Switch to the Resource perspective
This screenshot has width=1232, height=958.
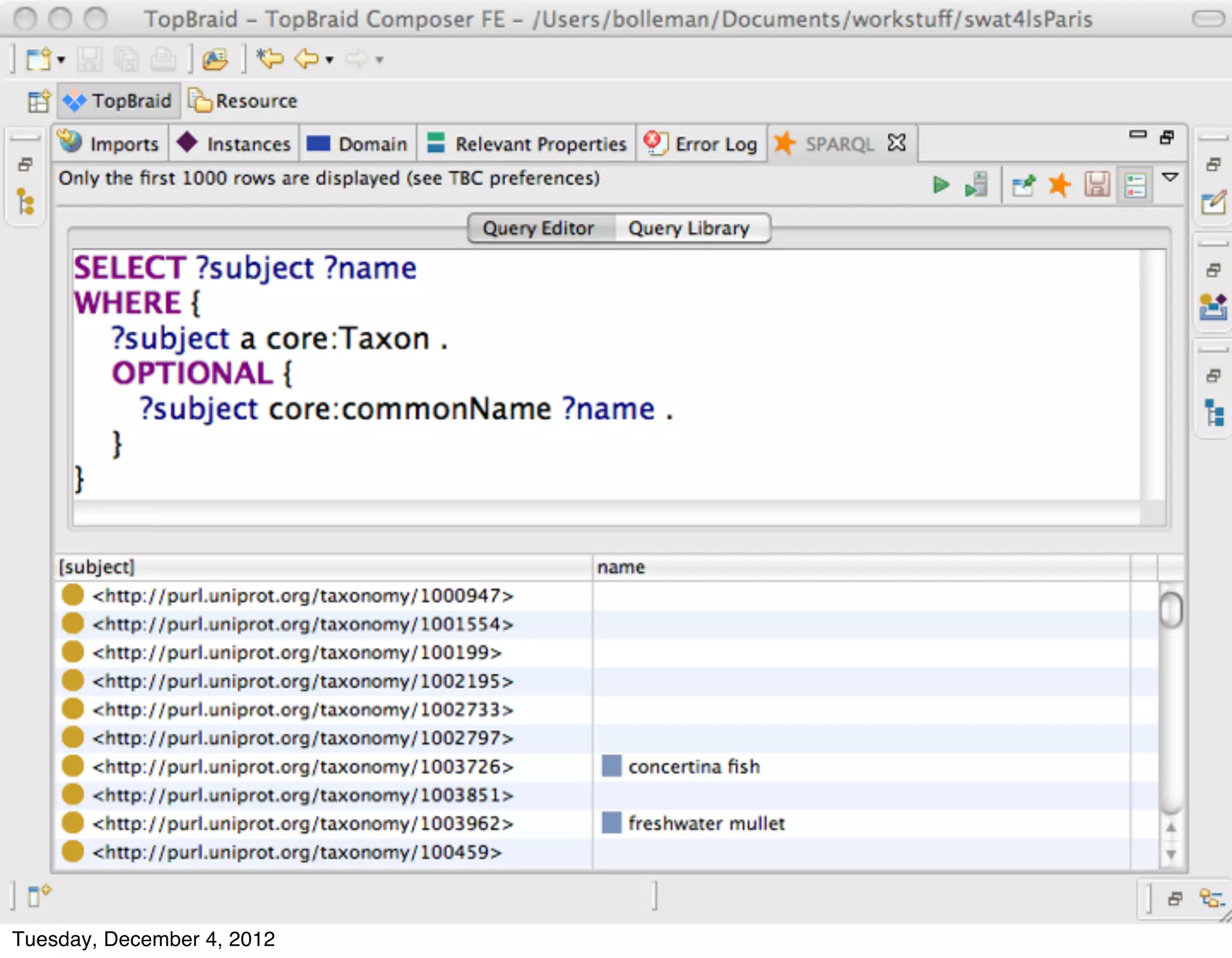point(244,101)
